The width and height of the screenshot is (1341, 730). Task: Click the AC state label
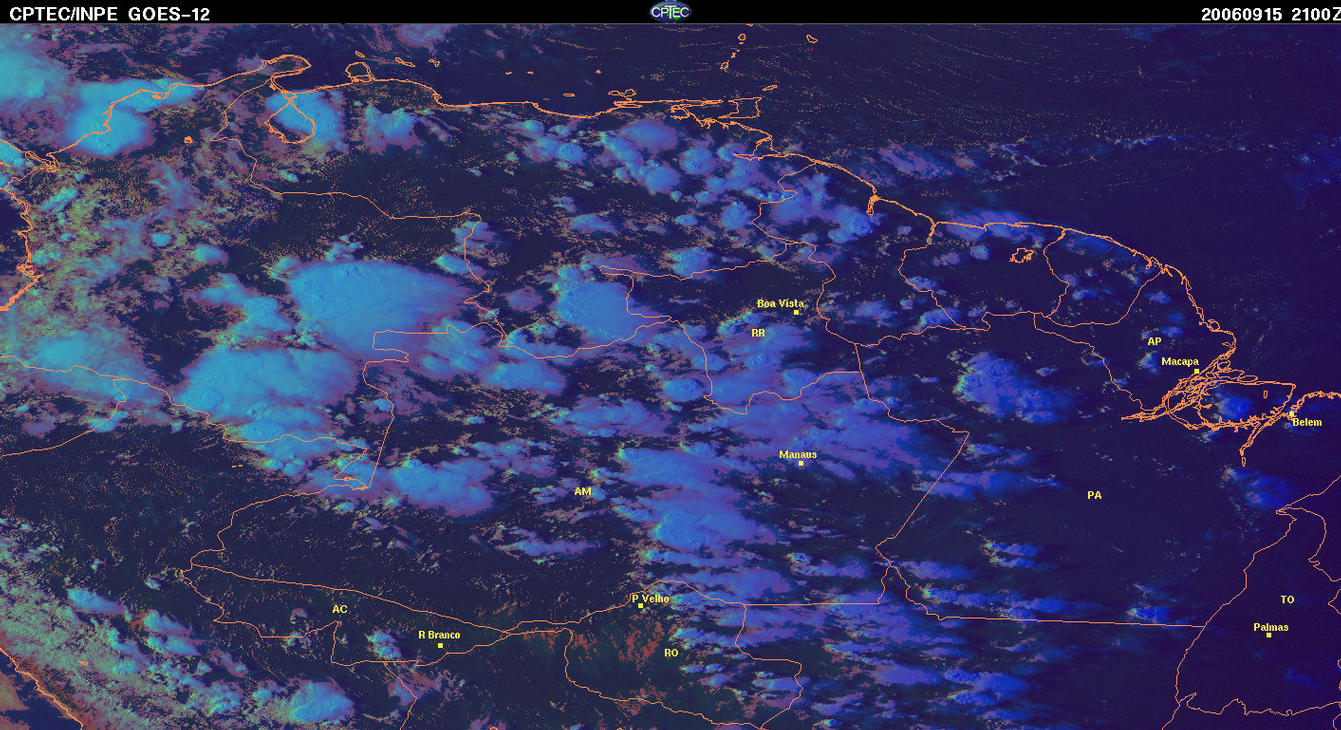tap(340, 608)
